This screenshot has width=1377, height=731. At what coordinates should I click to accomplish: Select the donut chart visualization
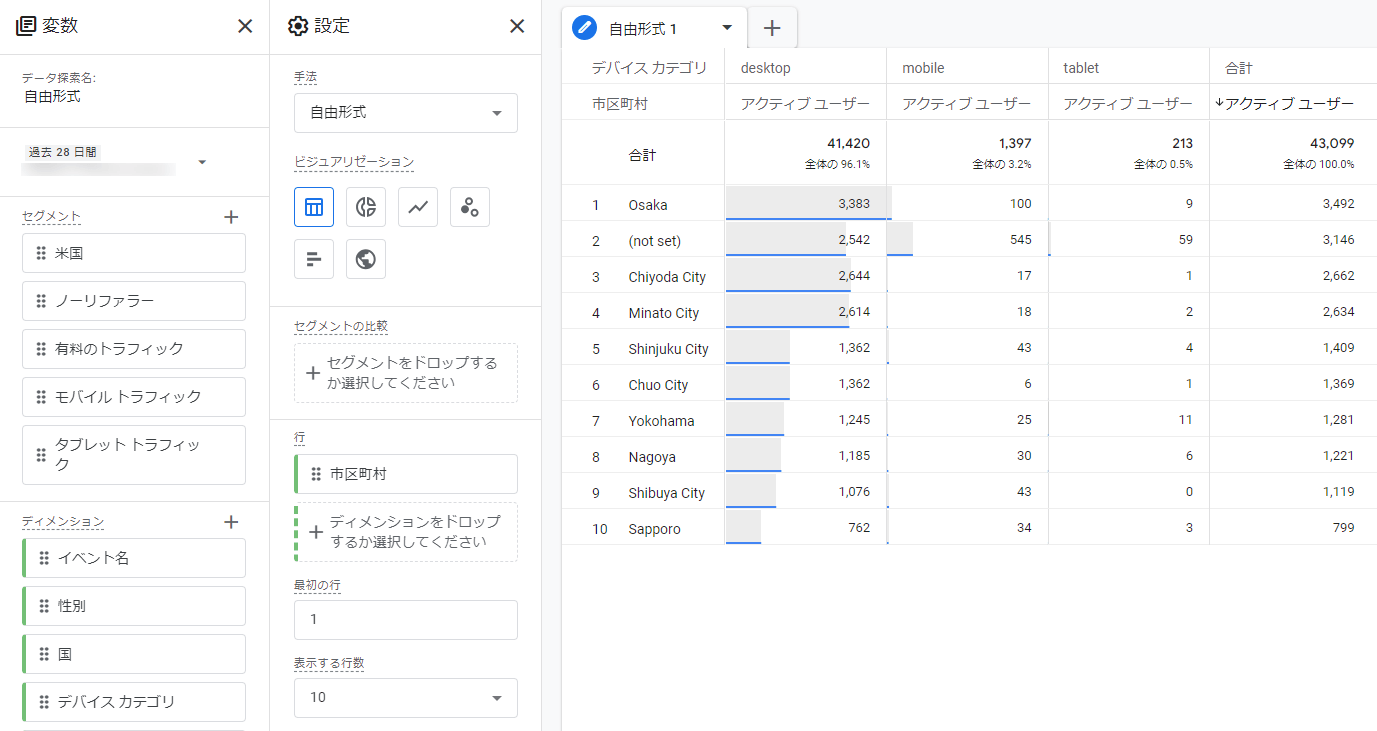[x=366, y=207]
